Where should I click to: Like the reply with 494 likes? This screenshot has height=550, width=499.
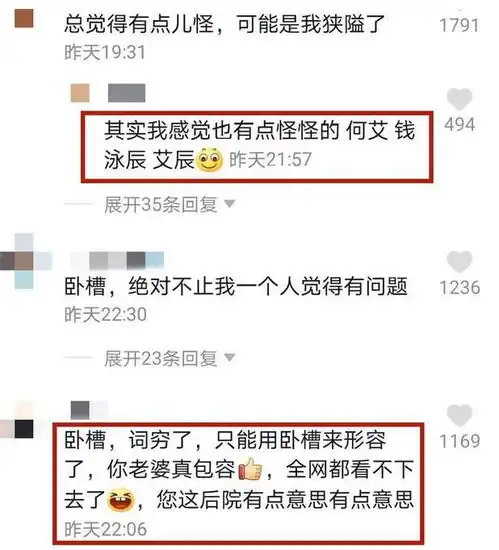459,99
